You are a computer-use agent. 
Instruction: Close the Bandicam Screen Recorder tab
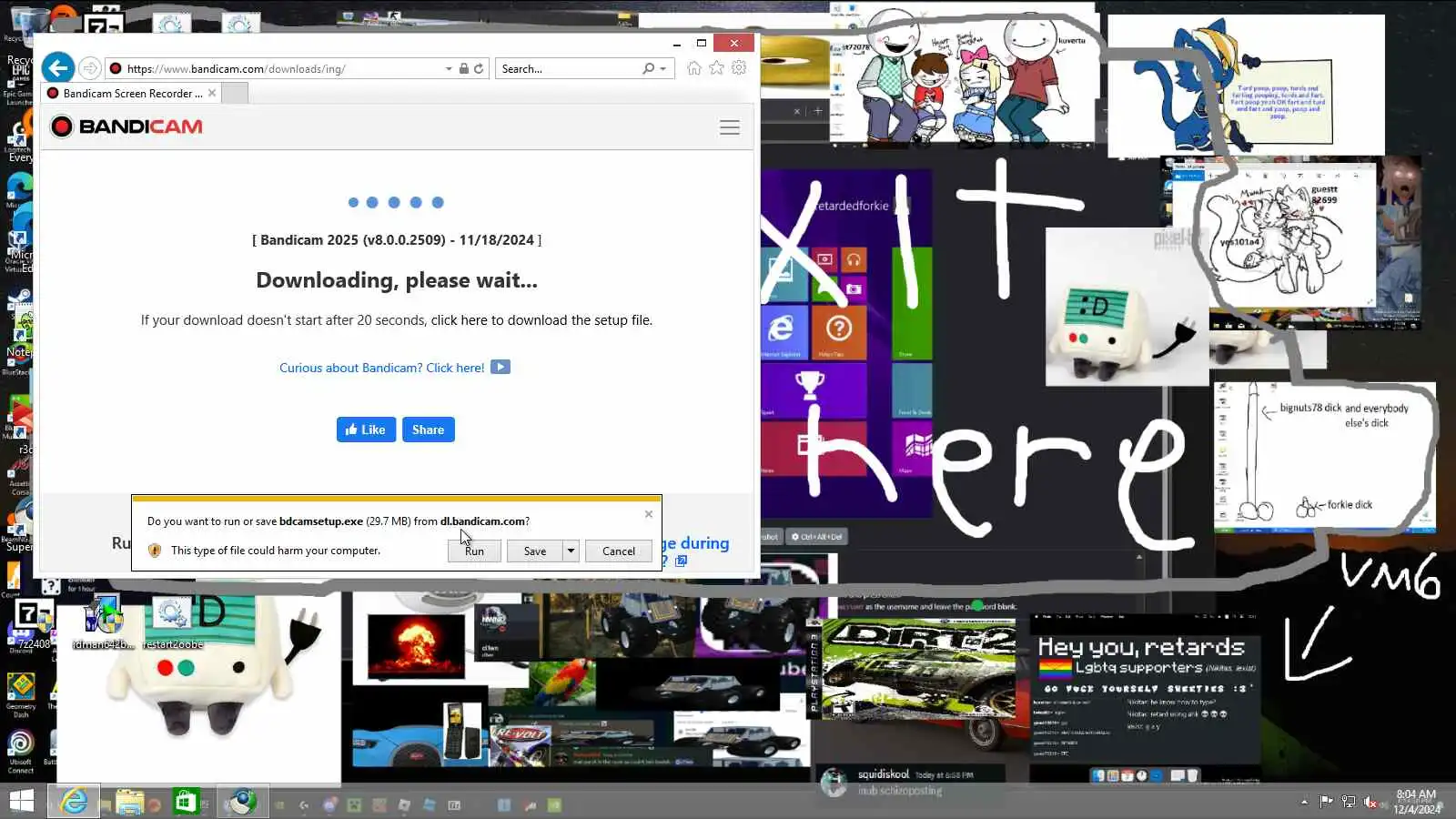click(212, 93)
